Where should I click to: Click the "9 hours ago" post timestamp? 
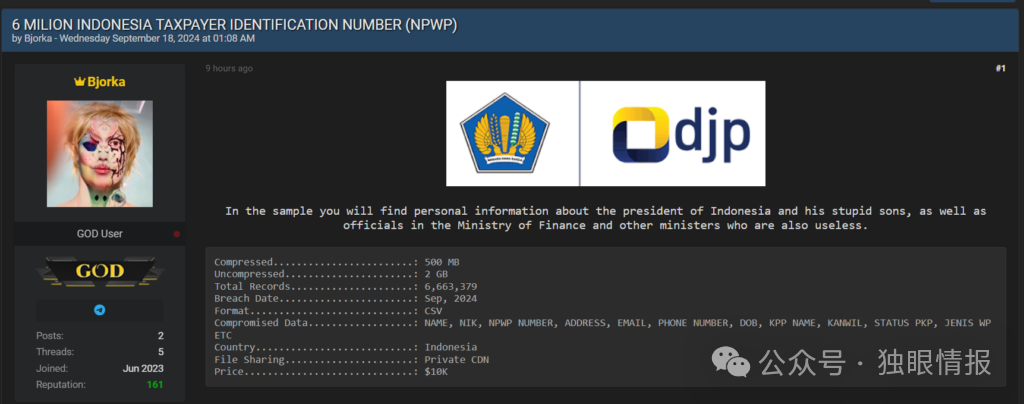229,68
